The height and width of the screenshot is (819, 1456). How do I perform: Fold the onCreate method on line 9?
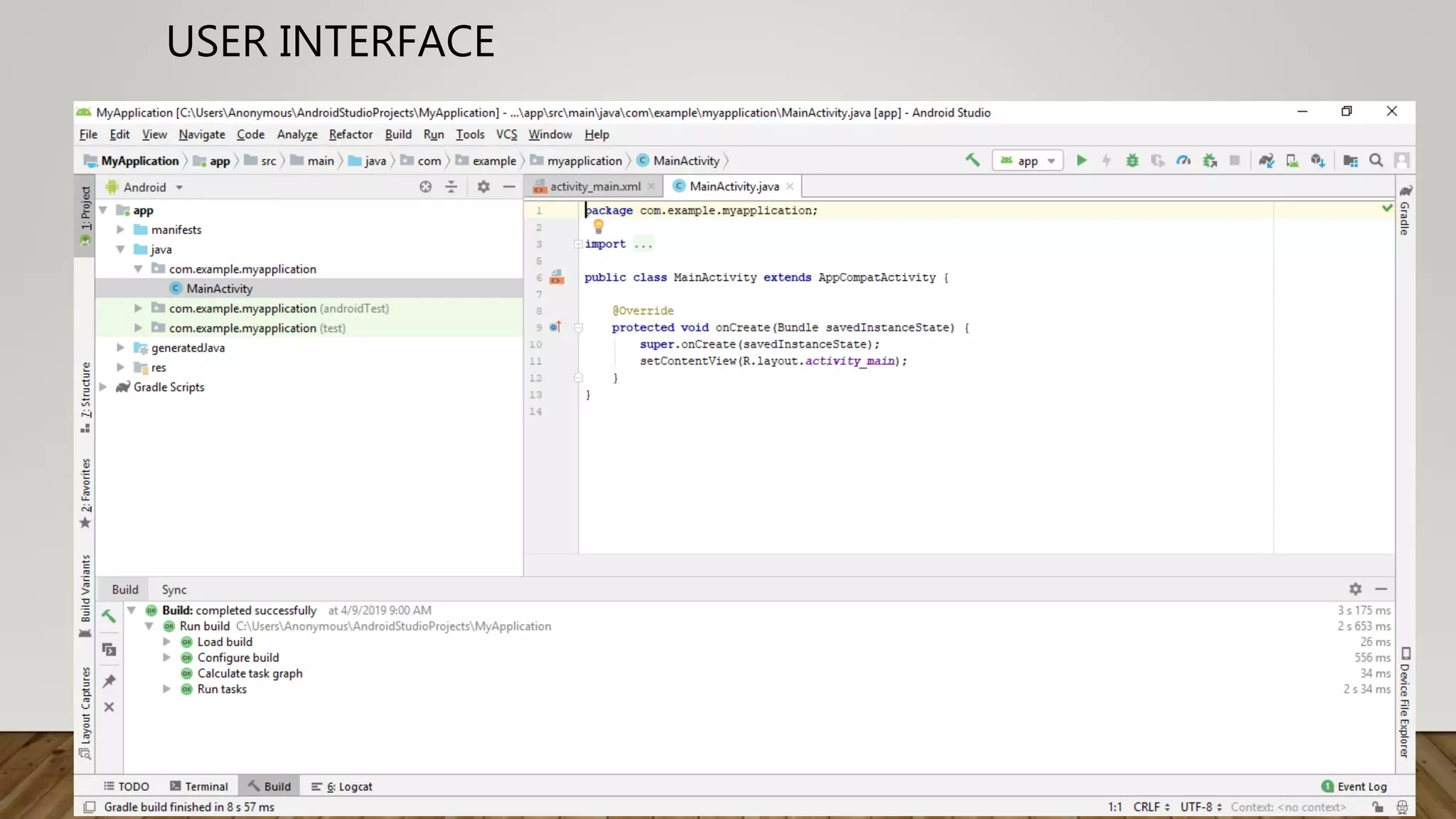tap(579, 328)
